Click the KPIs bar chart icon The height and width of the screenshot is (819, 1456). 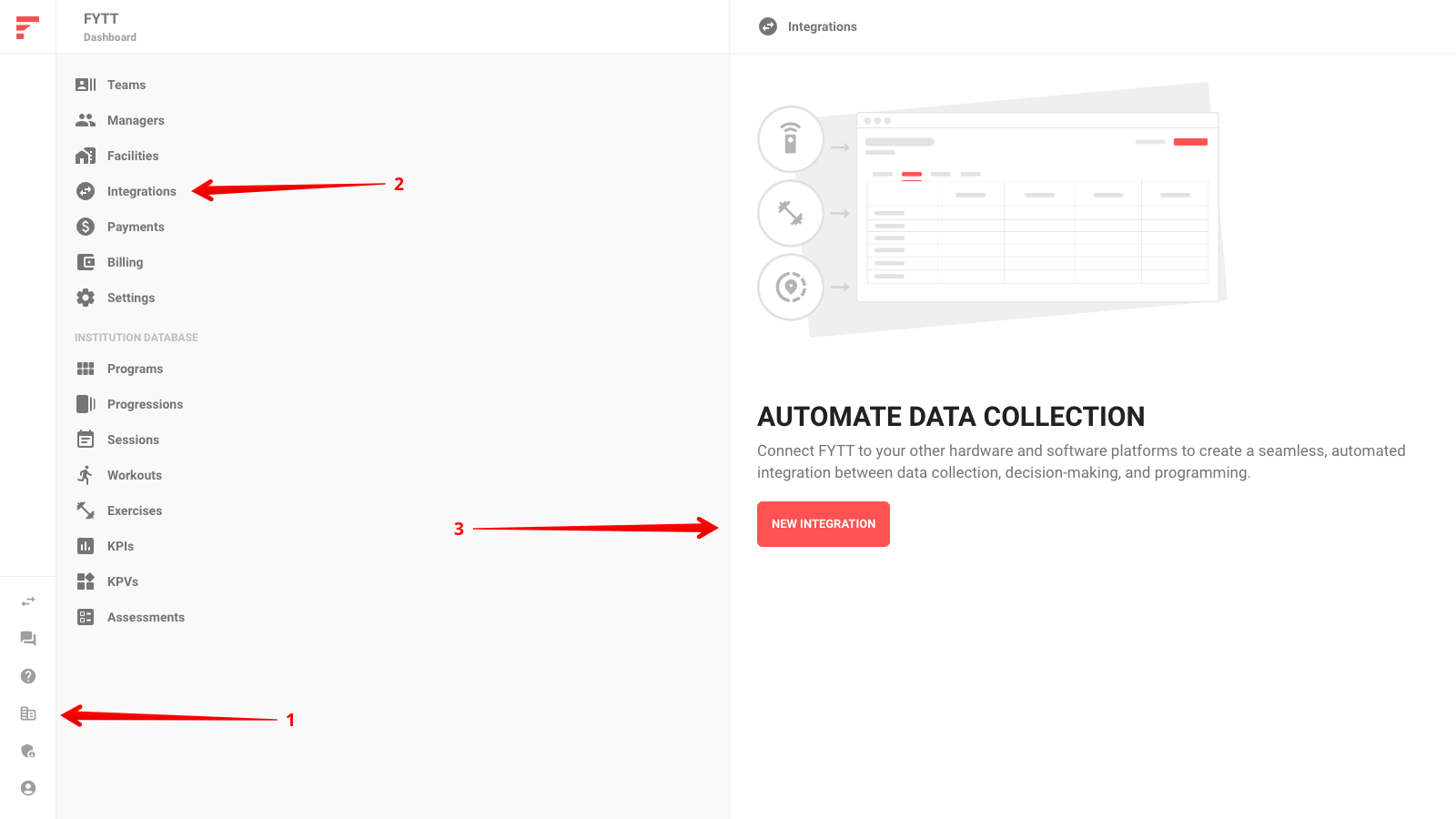[x=86, y=546]
